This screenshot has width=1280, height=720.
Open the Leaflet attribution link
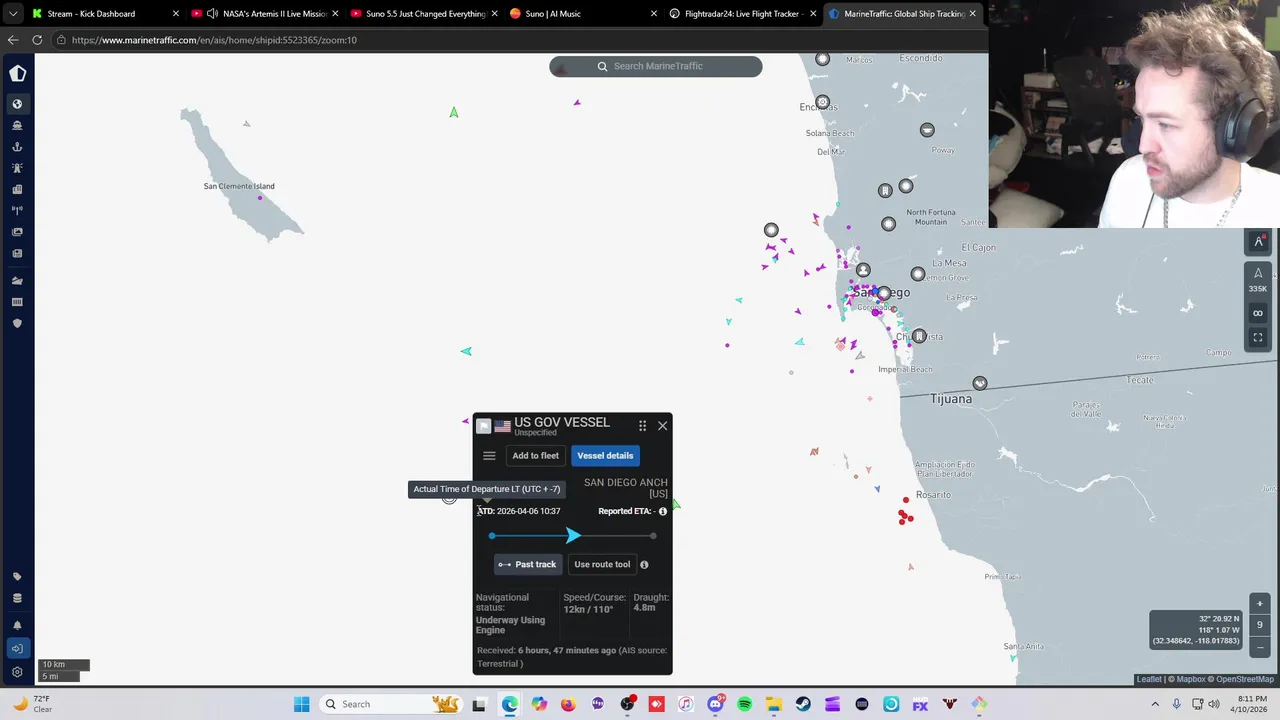coord(1149,679)
